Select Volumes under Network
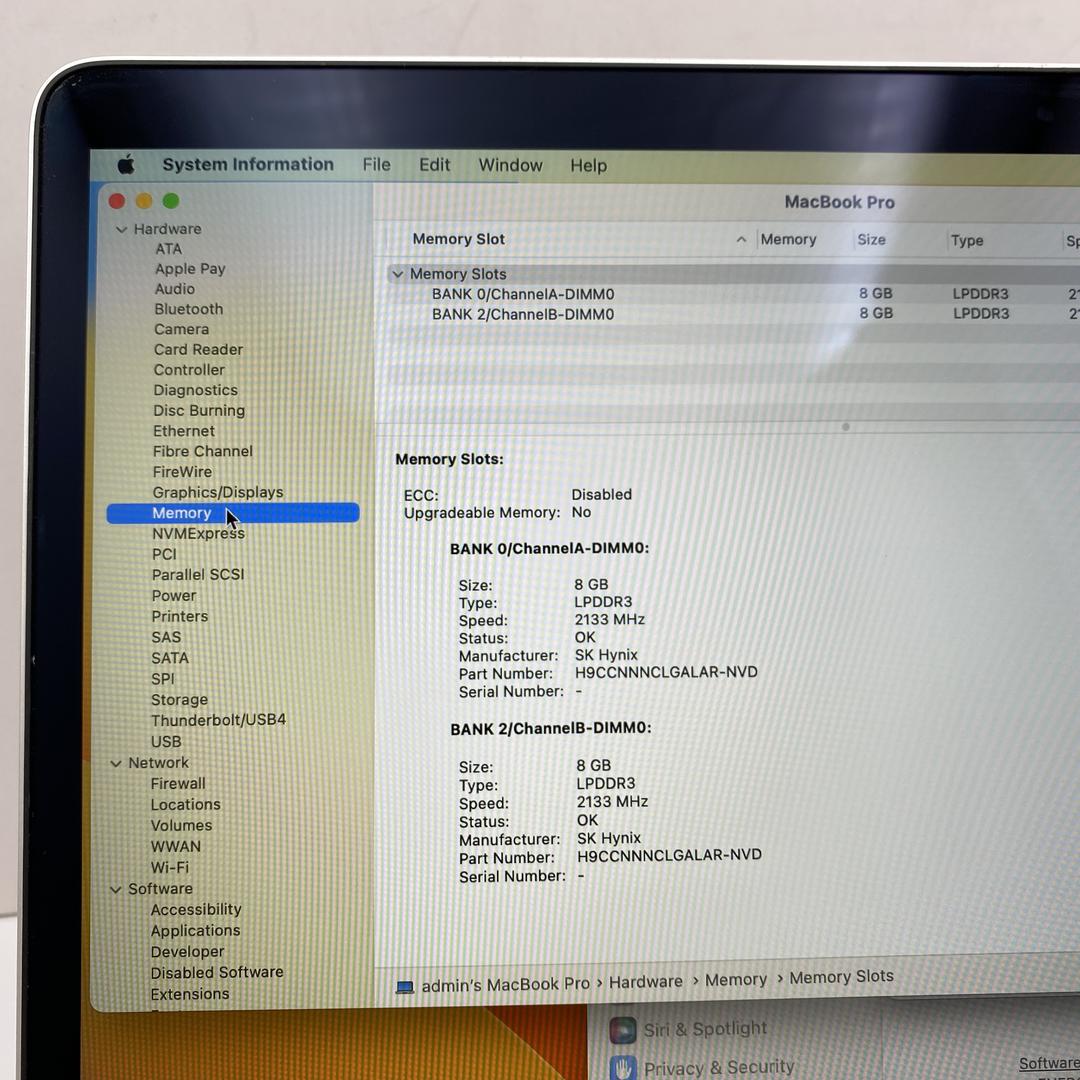Screen dimensions: 1080x1080 (x=182, y=825)
